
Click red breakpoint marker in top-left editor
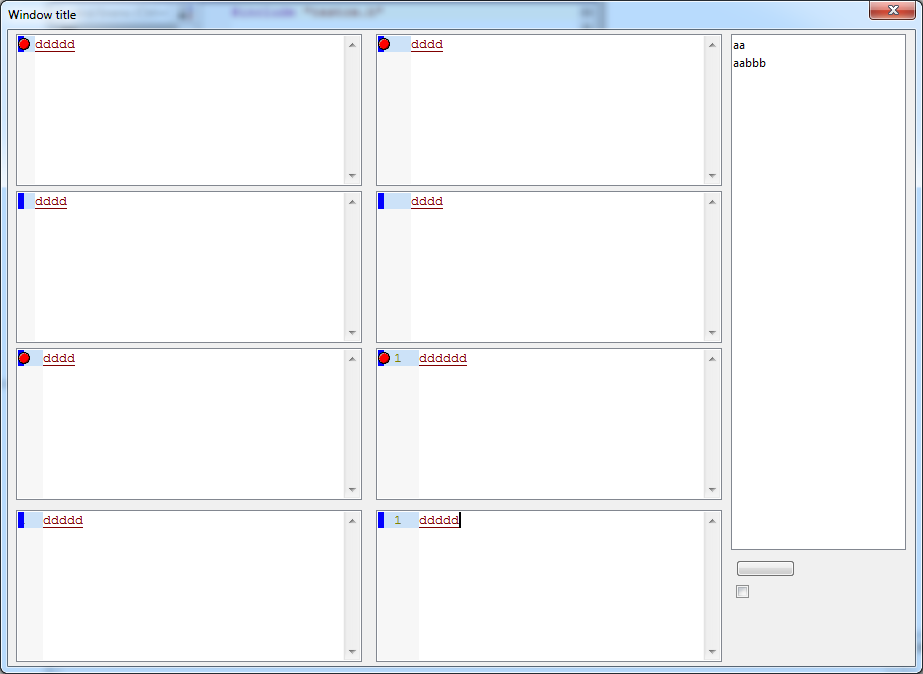pyautogui.click(x=24, y=44)
